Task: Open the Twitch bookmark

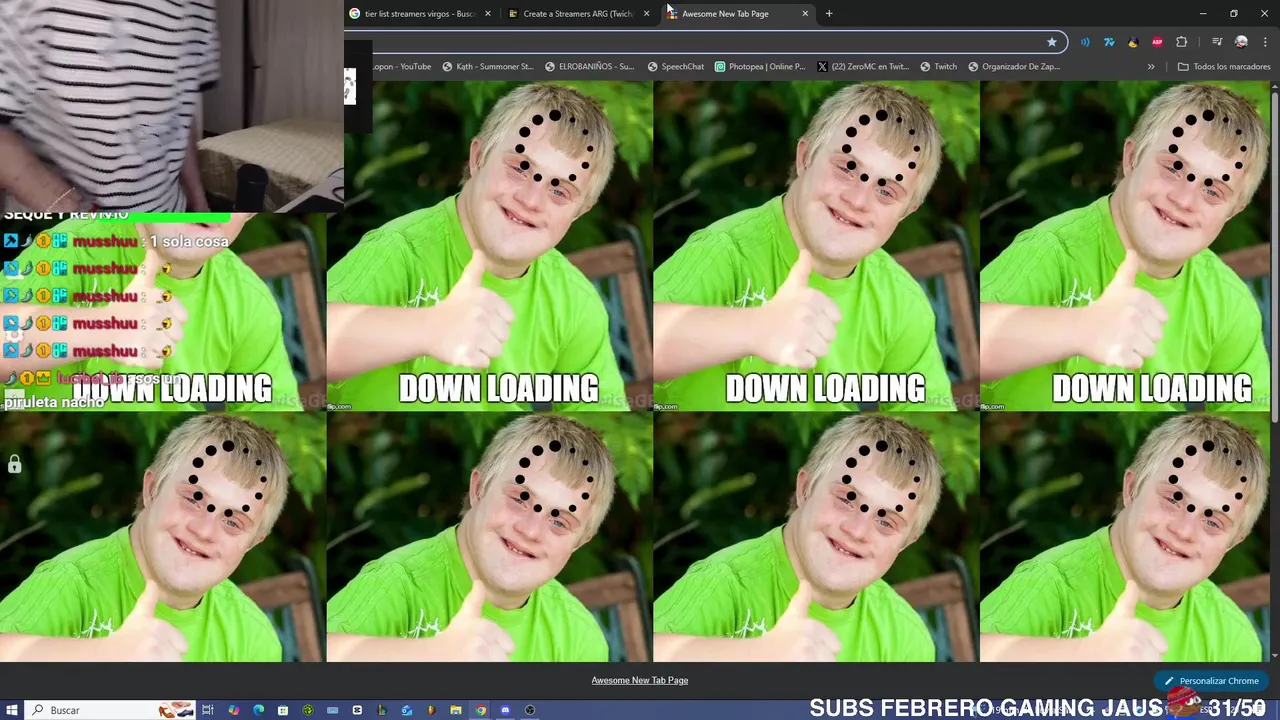Action: (x=938, y=67)
